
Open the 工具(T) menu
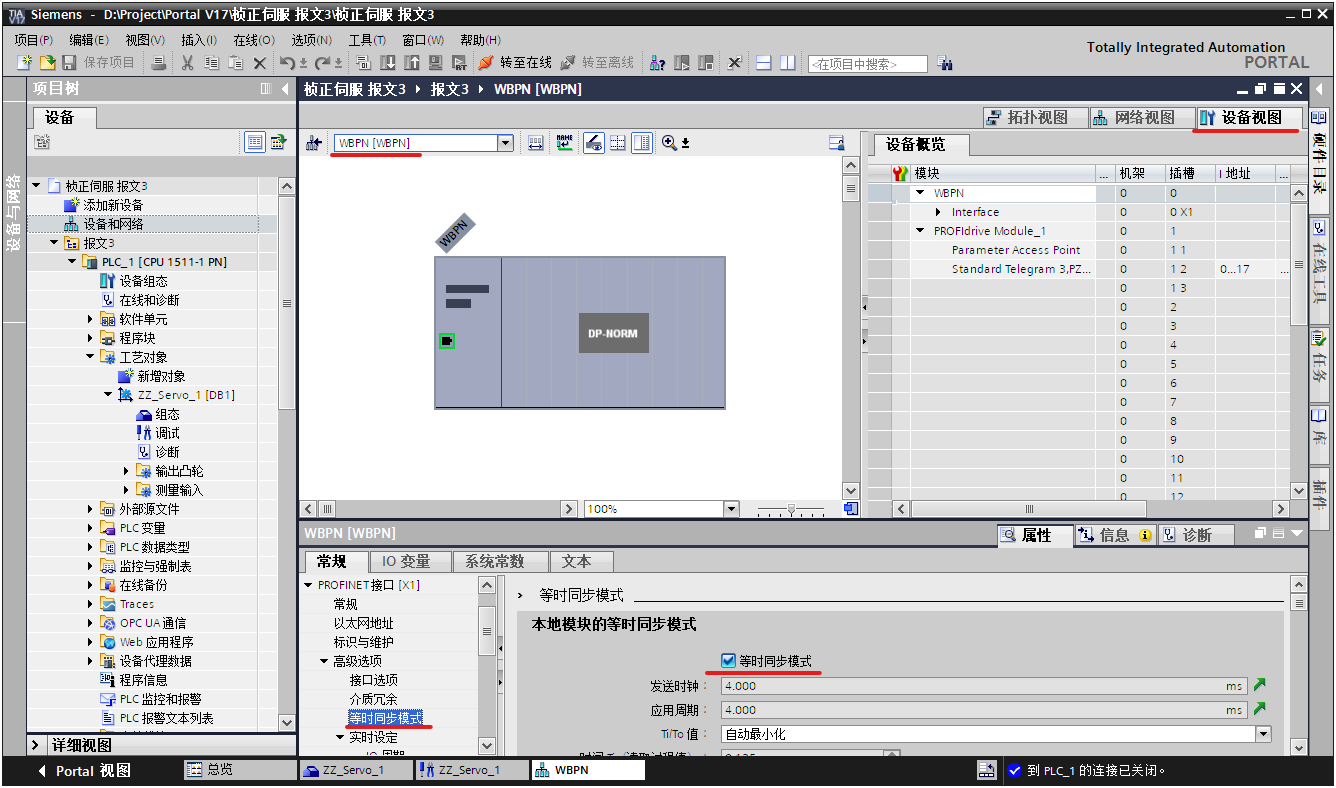tap(367, 40)
